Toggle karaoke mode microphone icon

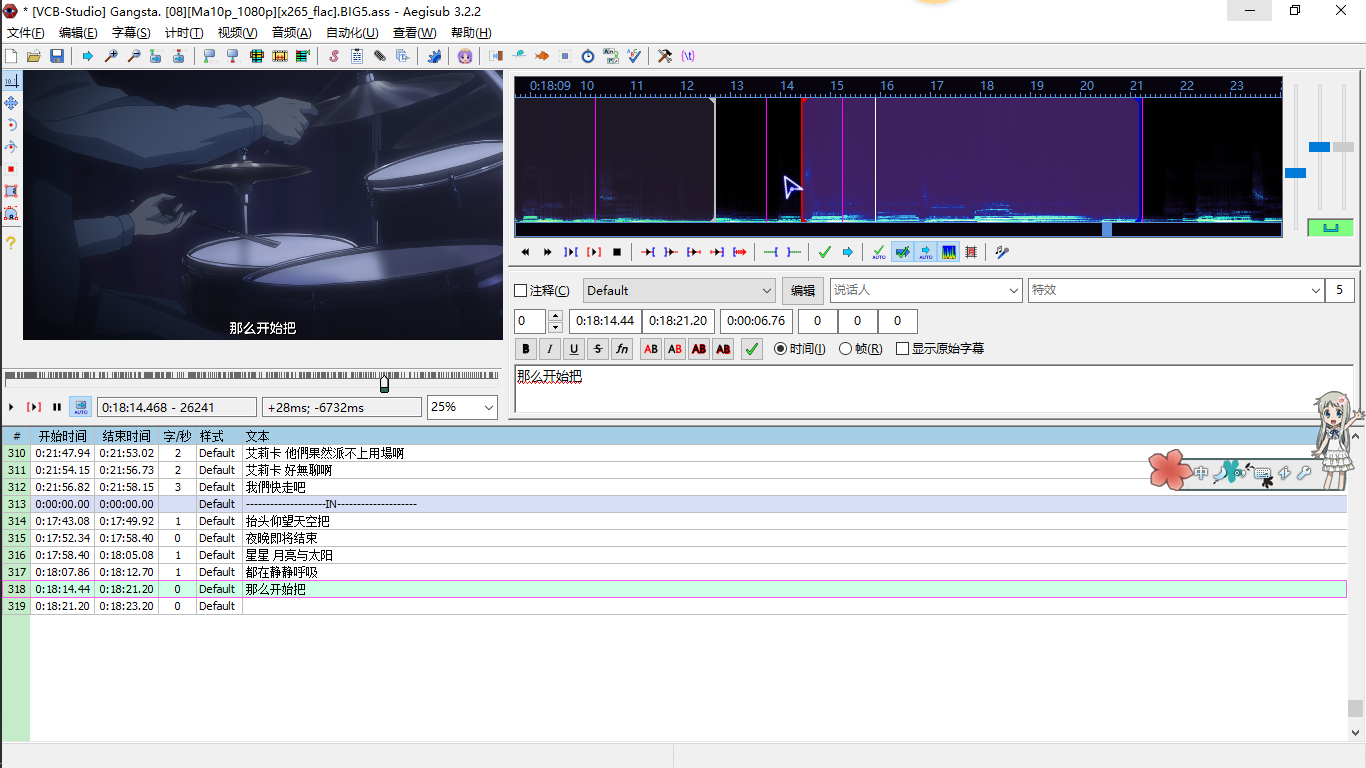click(x=1002, y=252)
